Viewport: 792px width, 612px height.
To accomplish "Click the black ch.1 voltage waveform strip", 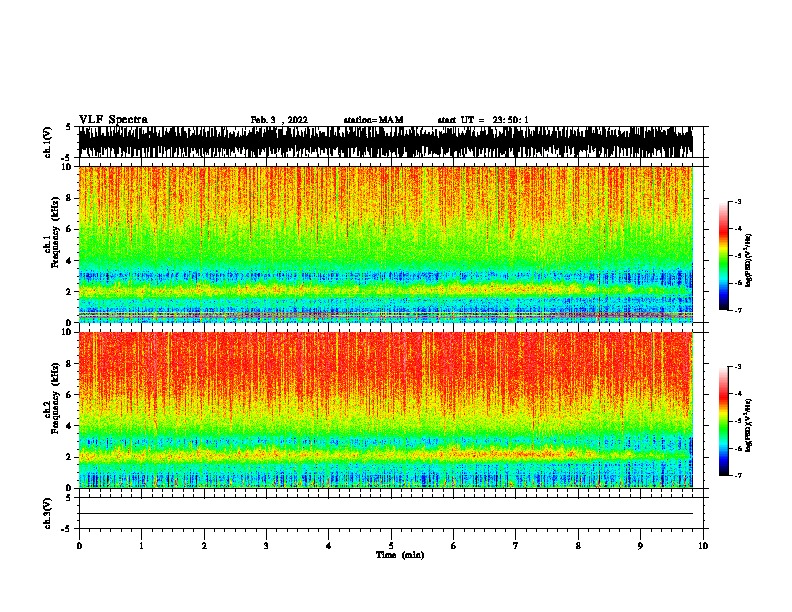I will pos(386,142).
